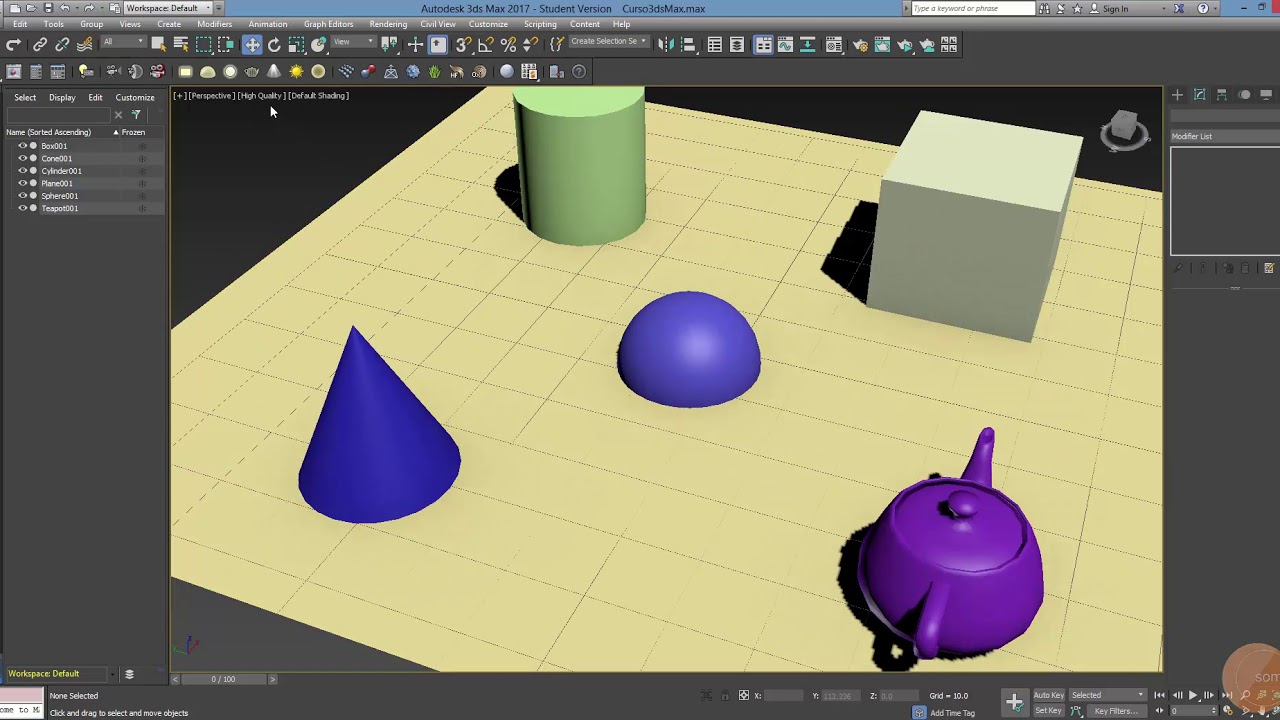Click the Set Key button
The height and width of the screenshot is (720, 1280).
[1048, 711]
